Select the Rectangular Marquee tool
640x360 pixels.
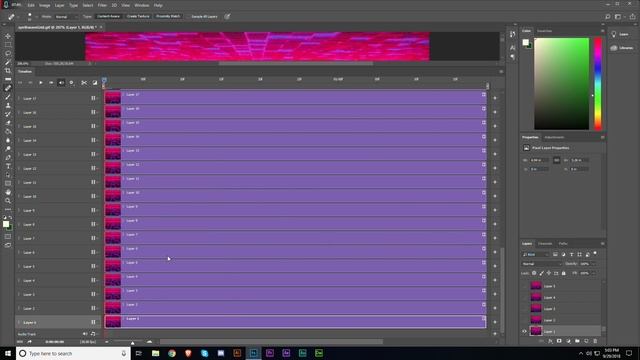pos(8,44)
